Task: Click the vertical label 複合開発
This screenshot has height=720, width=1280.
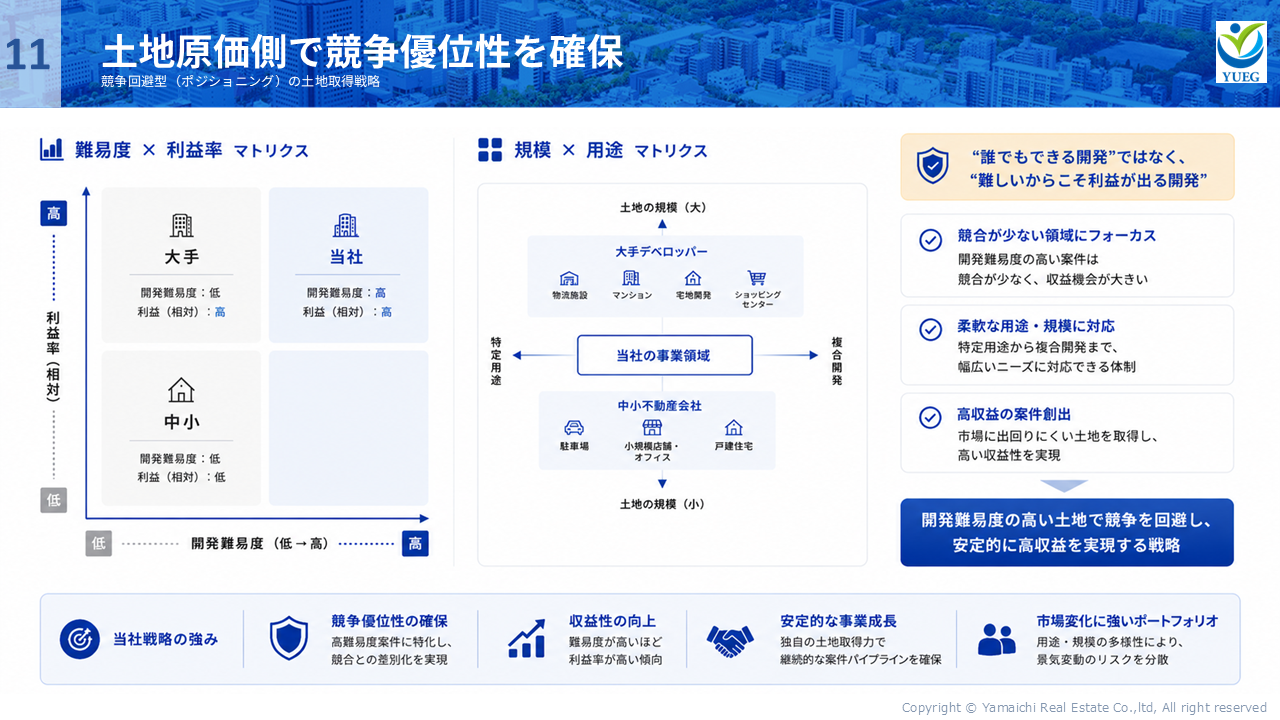Action: pos(837,361)
